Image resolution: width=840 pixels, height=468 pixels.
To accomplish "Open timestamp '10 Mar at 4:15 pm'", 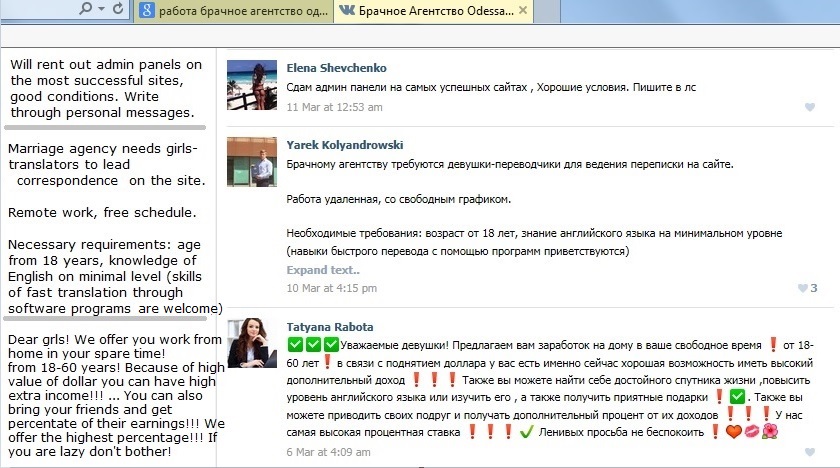I will (x=331, y=288).
